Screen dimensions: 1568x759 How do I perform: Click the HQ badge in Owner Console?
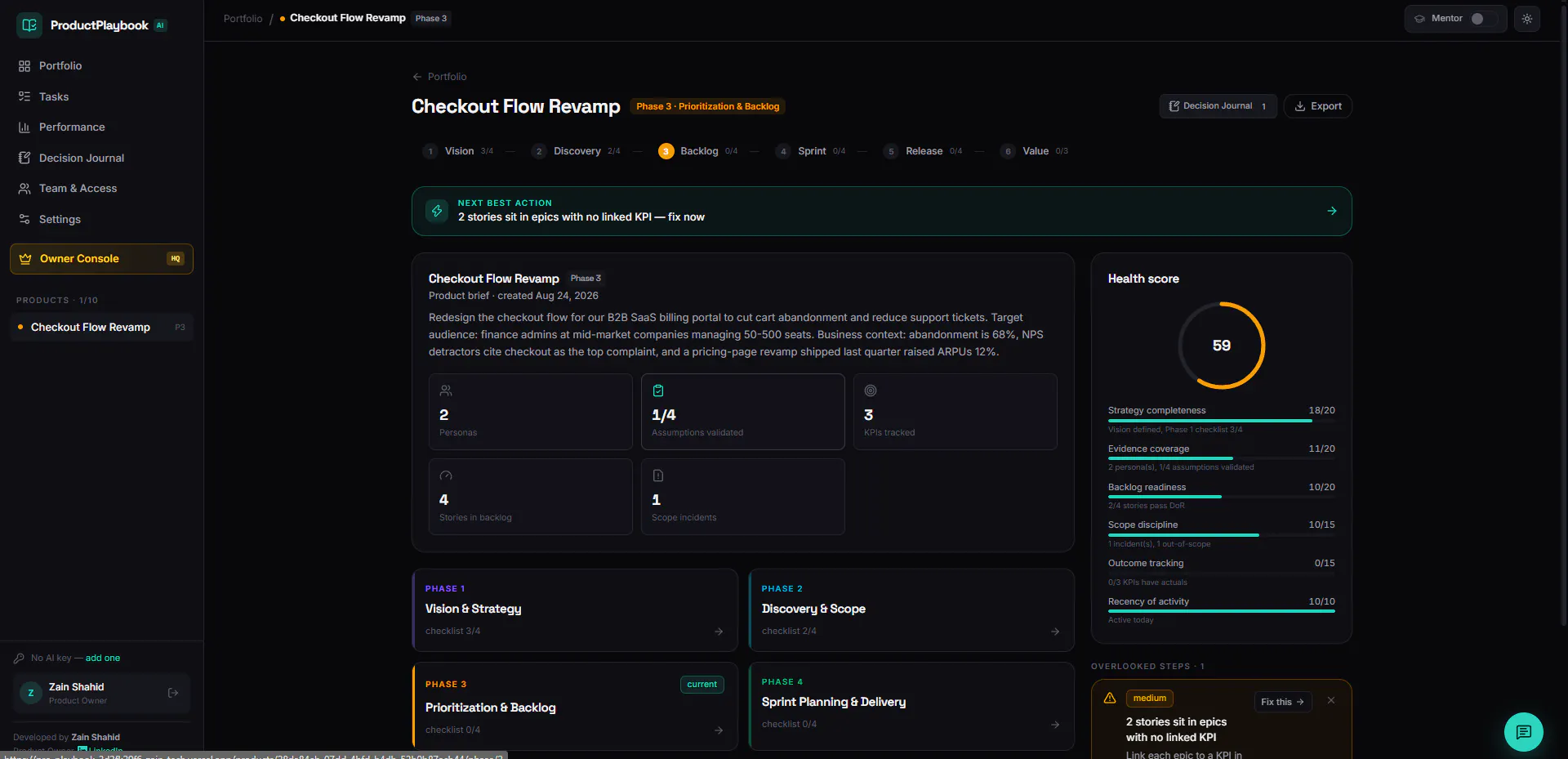pyautogui.click(x=176, y=259)
